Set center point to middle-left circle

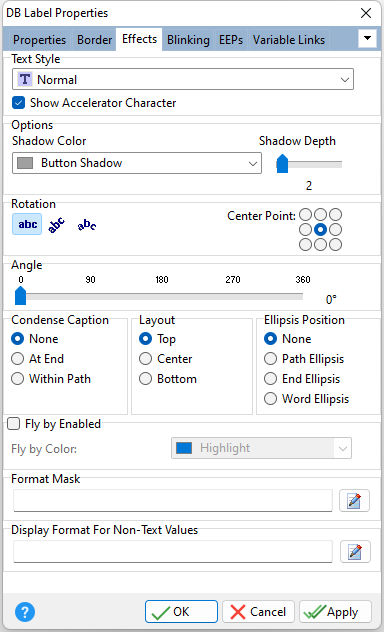point(305,229)
